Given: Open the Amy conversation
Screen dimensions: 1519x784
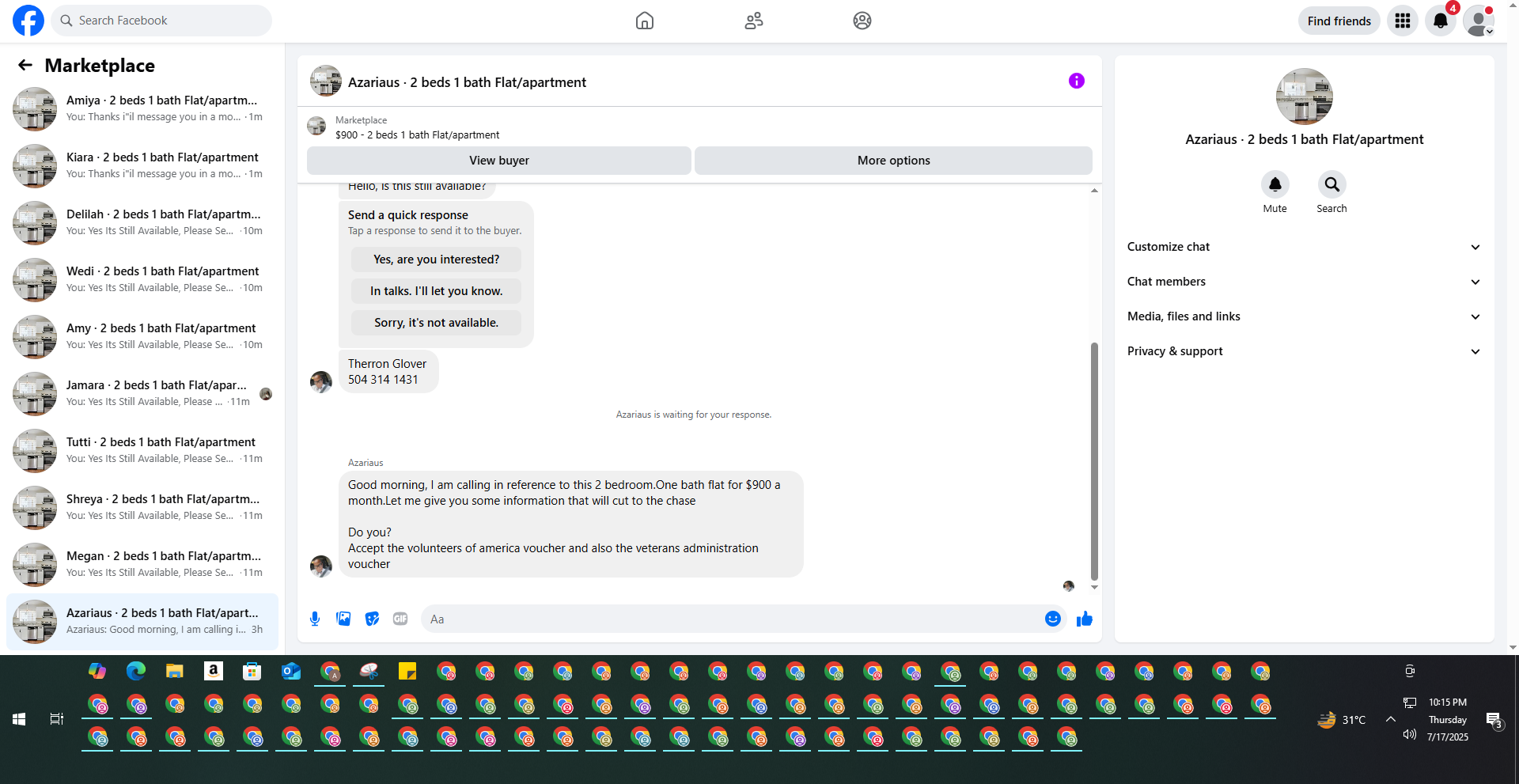Looking at the screenshot, I should click(x=142, y=337).
